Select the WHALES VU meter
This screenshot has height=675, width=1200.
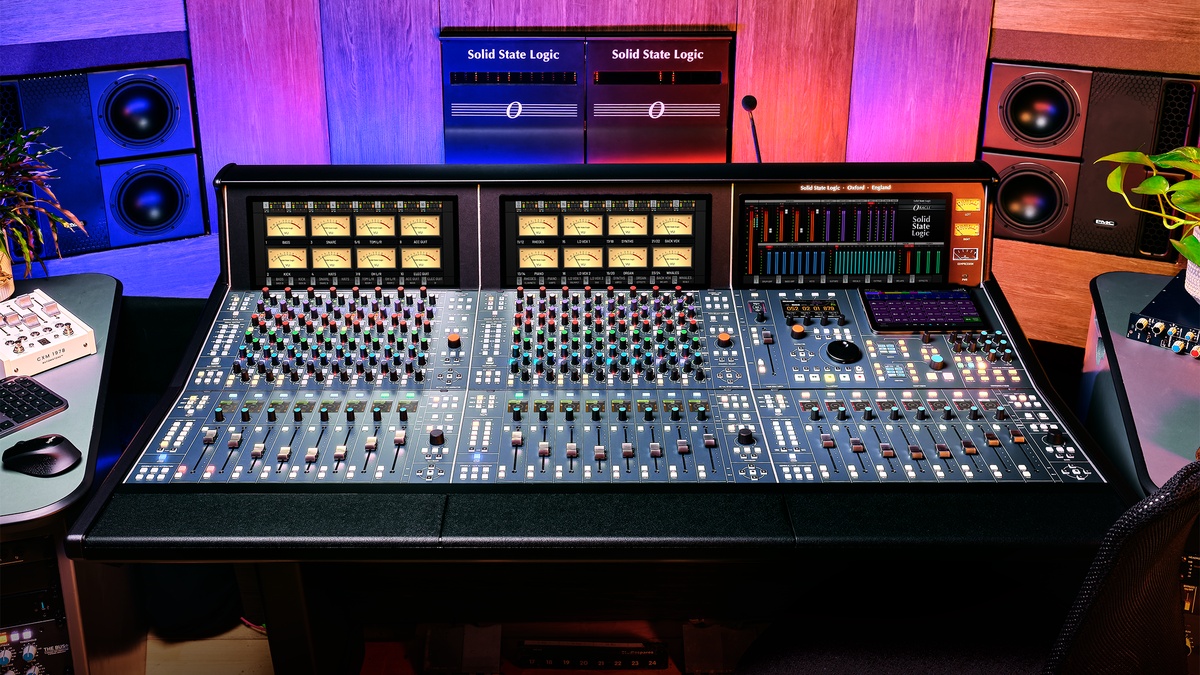tap(673, 258)
